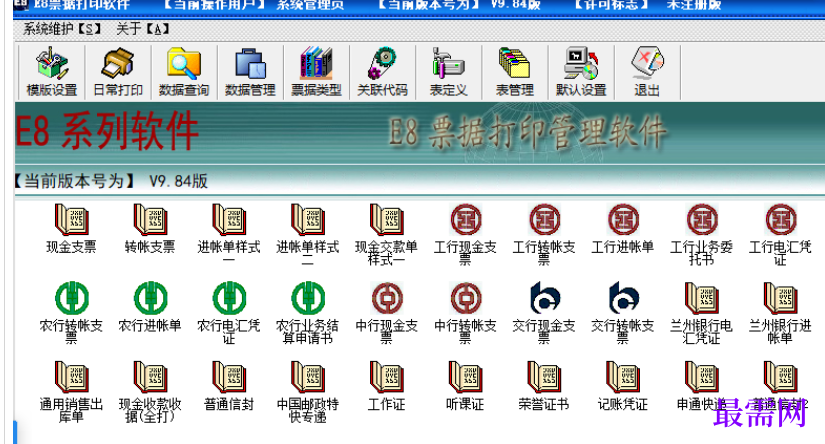This screenshot has width=825, height=444.
Task: Open 农行转帐支票 ABC icon
Action: 72,298
